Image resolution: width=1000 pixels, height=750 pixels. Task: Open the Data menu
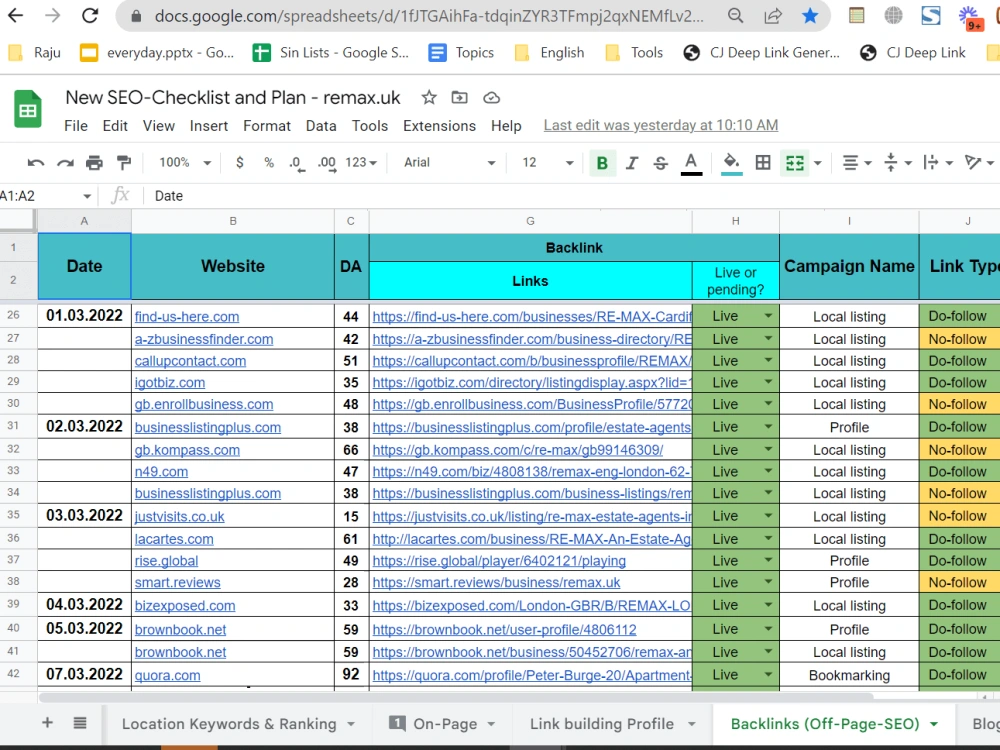pos(321,126)
